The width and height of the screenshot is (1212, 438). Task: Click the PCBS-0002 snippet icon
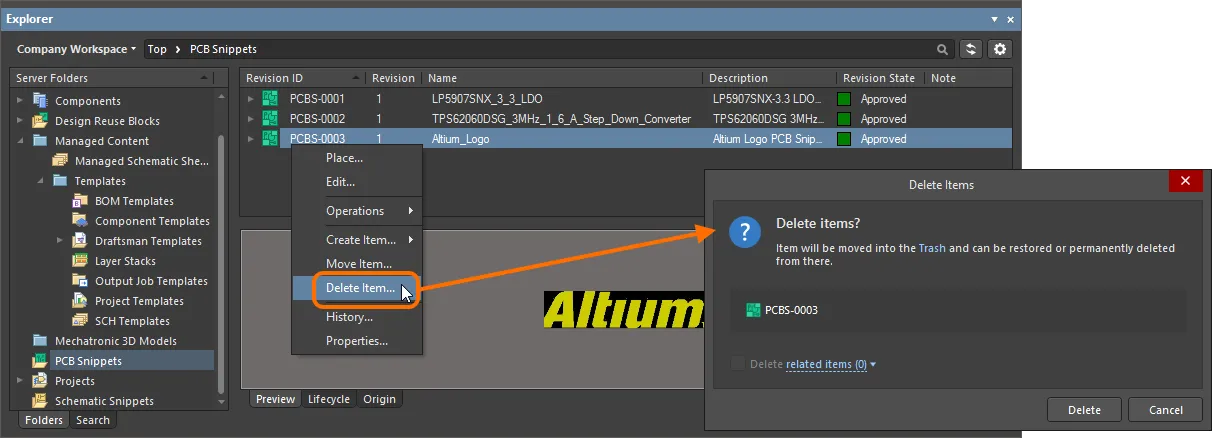pyautogui.click(x=269, y=119)
